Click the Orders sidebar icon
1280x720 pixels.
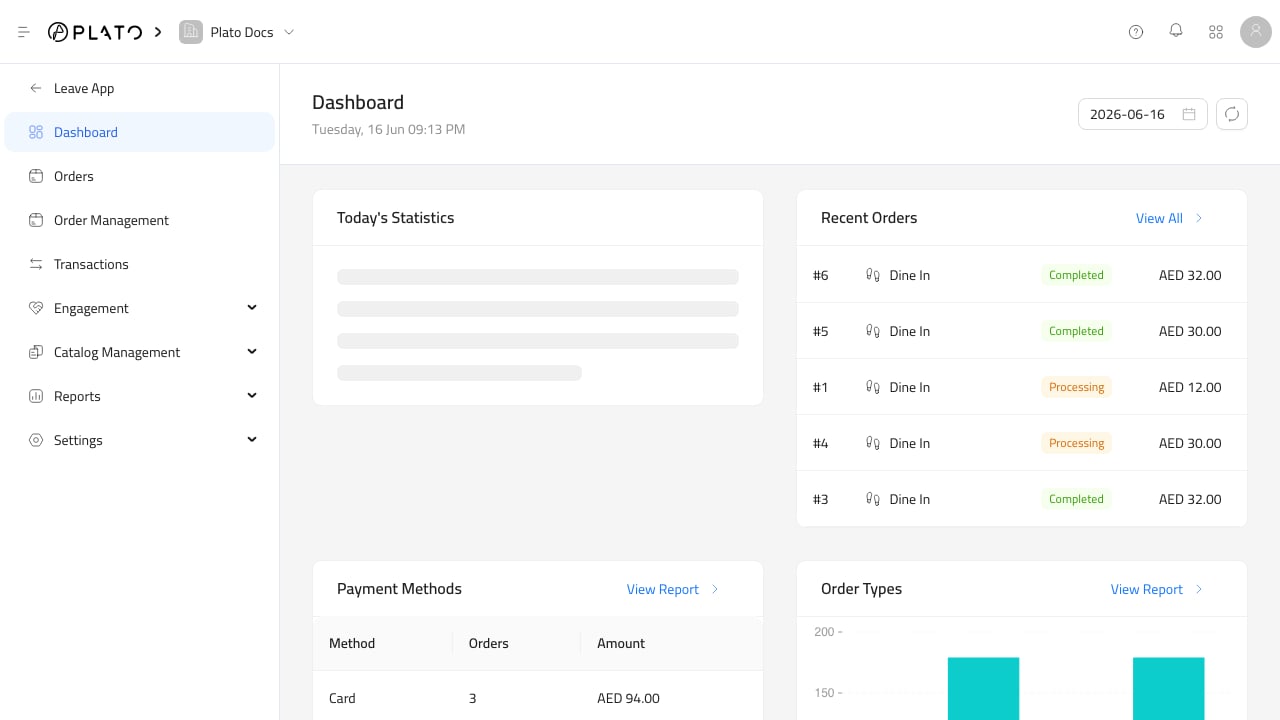coord(36,176)
